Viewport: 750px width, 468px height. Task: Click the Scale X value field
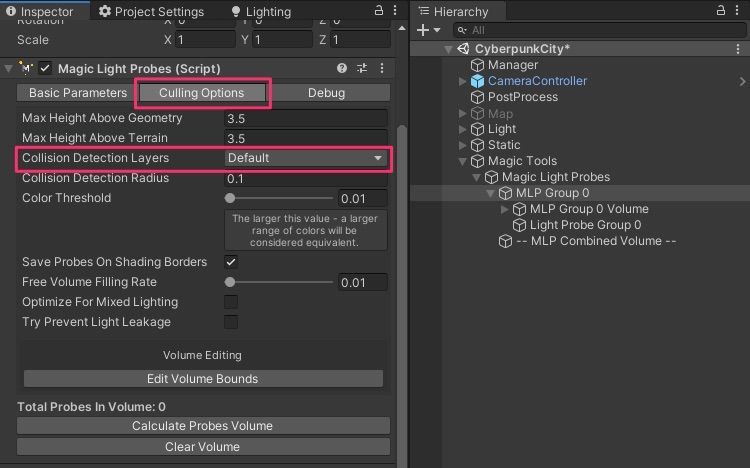coord(205,40)
